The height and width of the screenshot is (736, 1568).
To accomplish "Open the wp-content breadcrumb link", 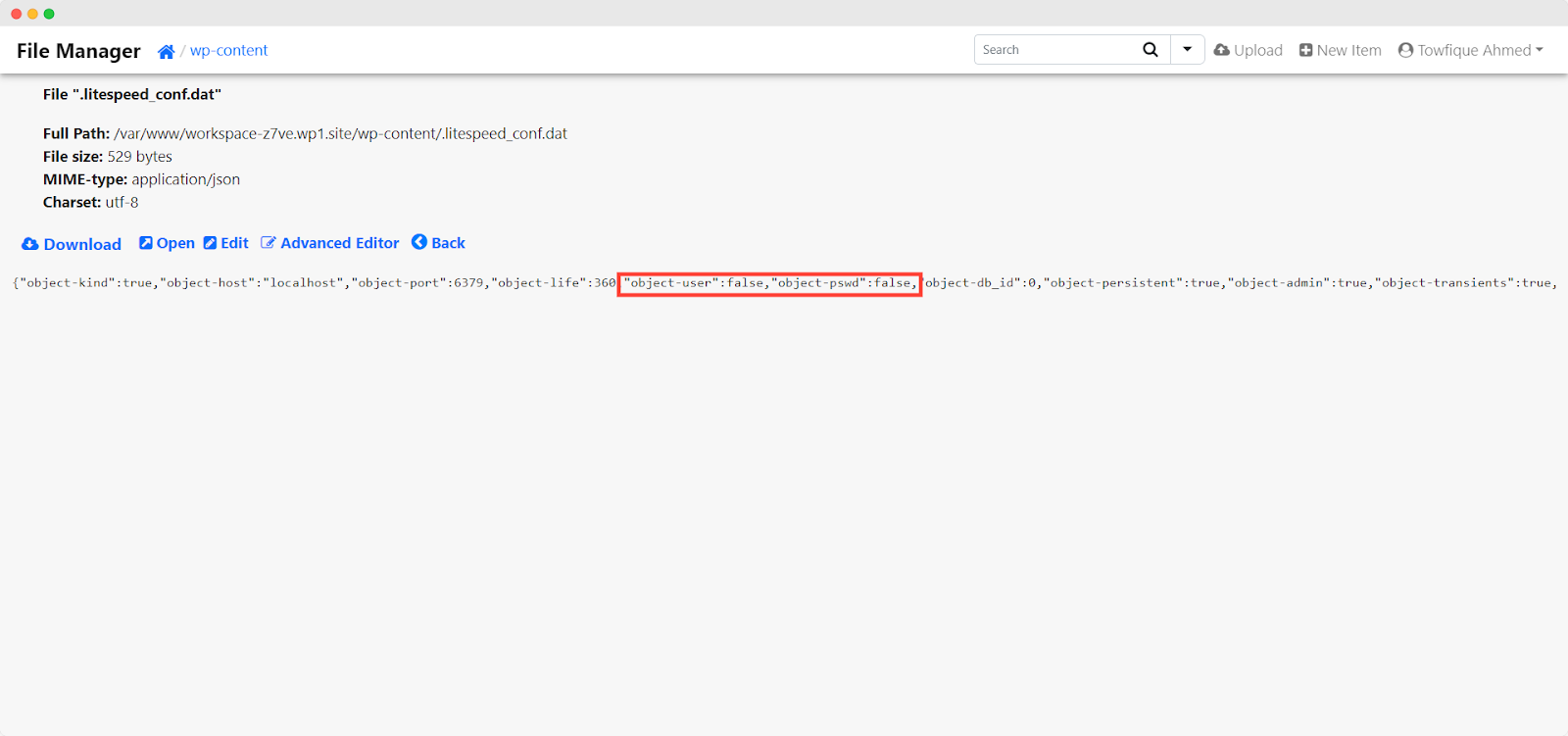I will (x=228, y=50).
